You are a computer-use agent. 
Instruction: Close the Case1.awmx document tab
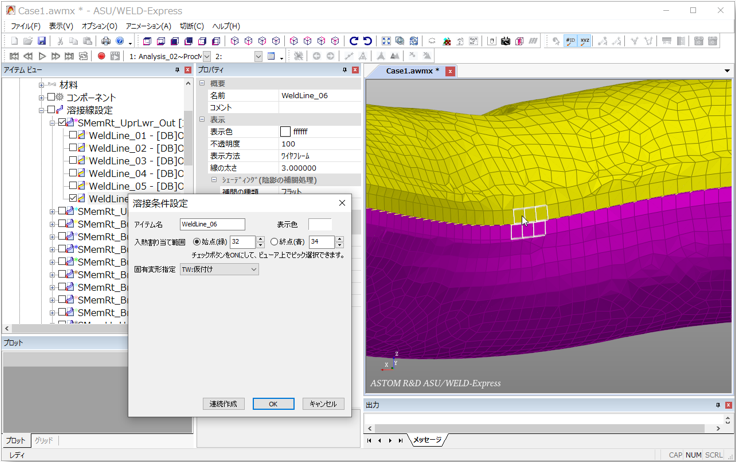pos(450,71)
